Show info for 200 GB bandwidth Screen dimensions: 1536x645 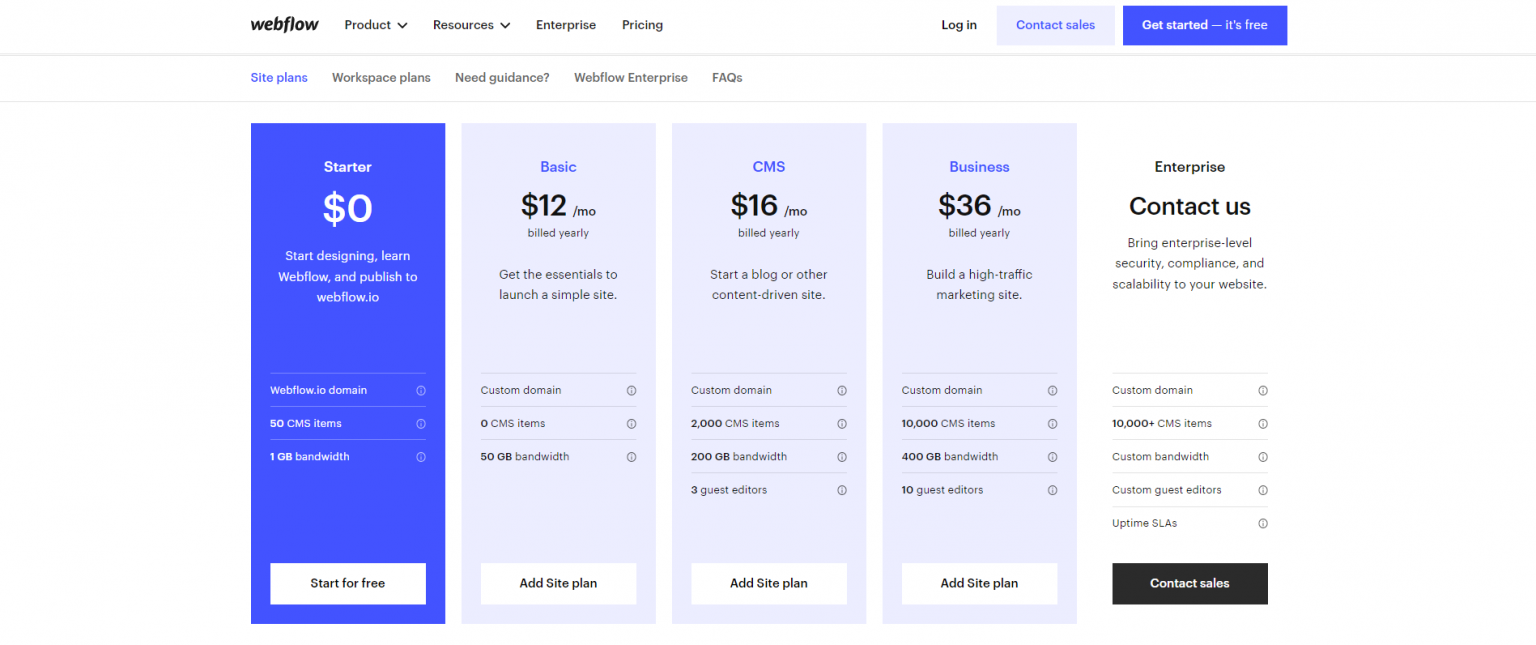[842, 457]
